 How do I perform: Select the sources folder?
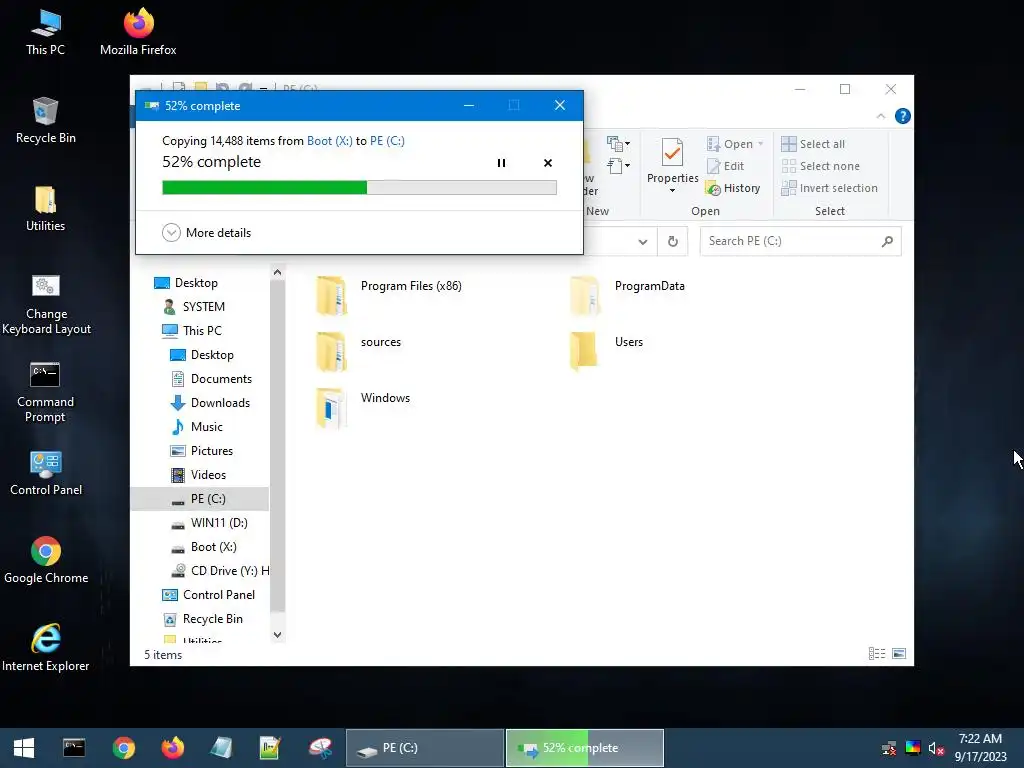[359, 351]
